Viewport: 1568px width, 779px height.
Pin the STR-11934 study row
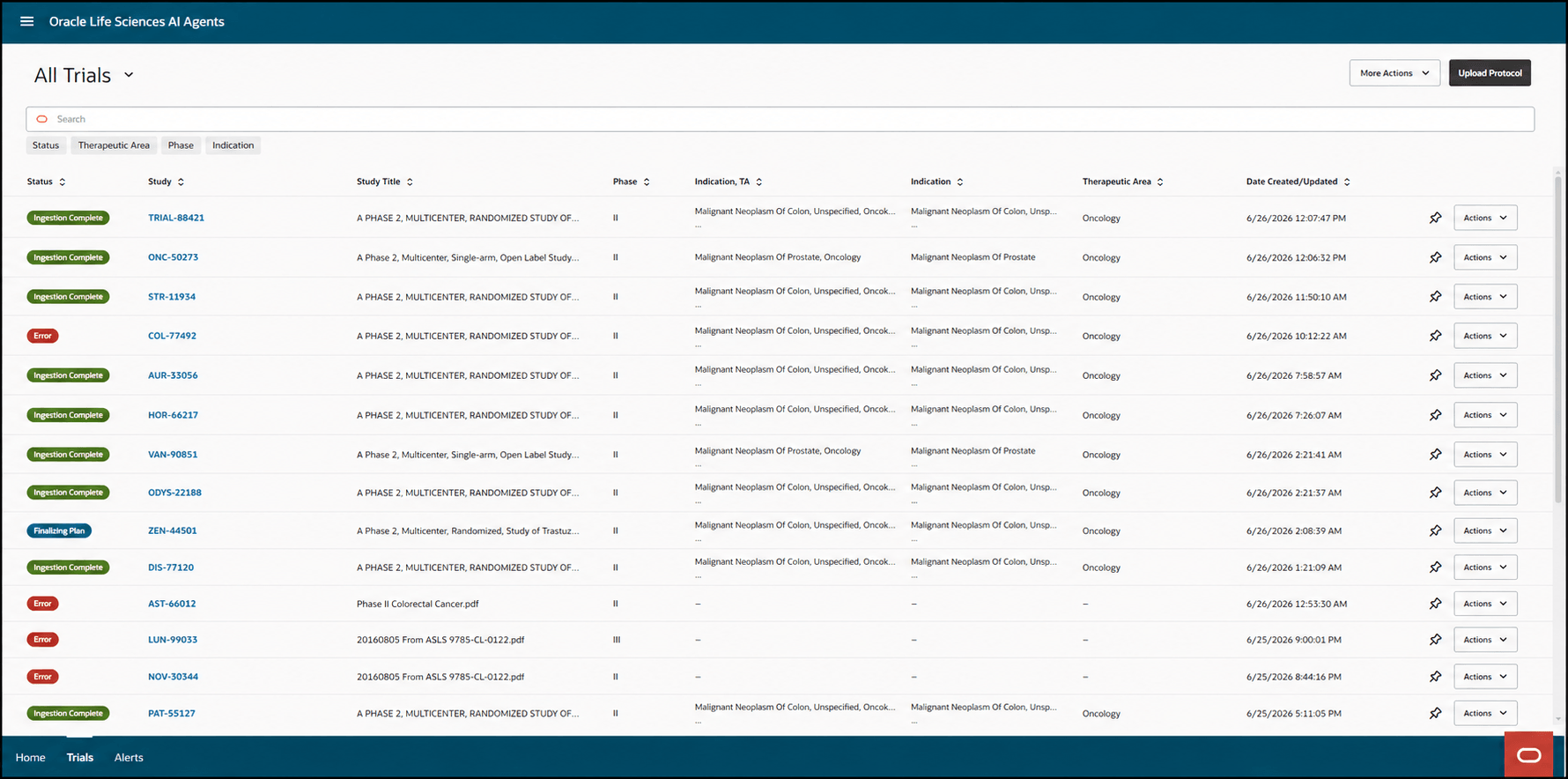[x=1435, y=297]
